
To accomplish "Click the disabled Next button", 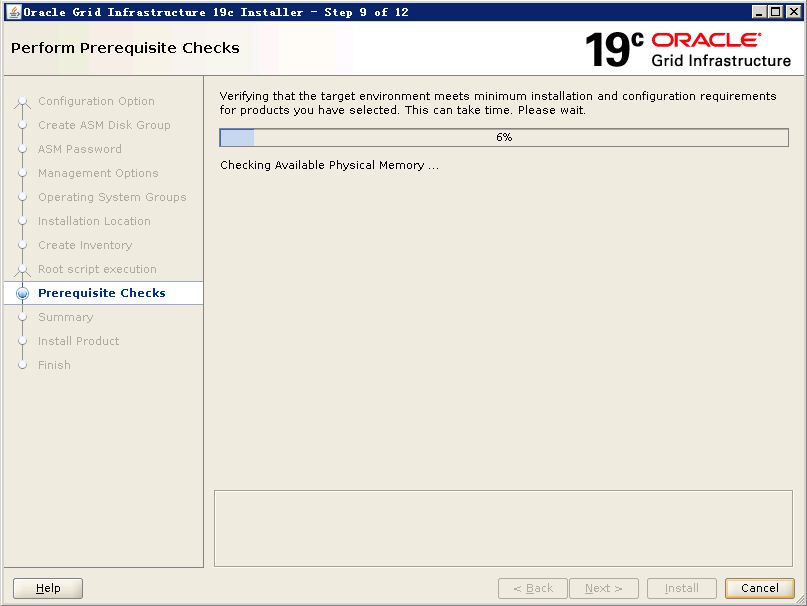I will [x=604, y=588].
